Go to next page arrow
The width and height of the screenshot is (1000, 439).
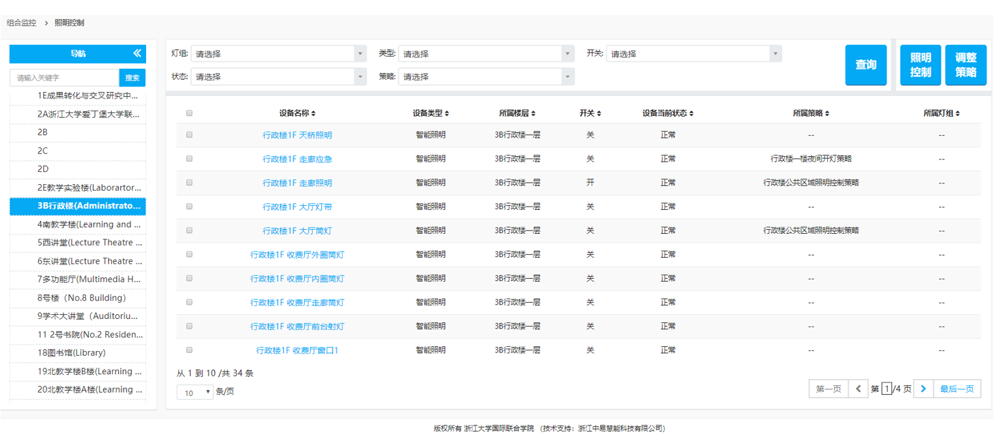tap(923, 389)
